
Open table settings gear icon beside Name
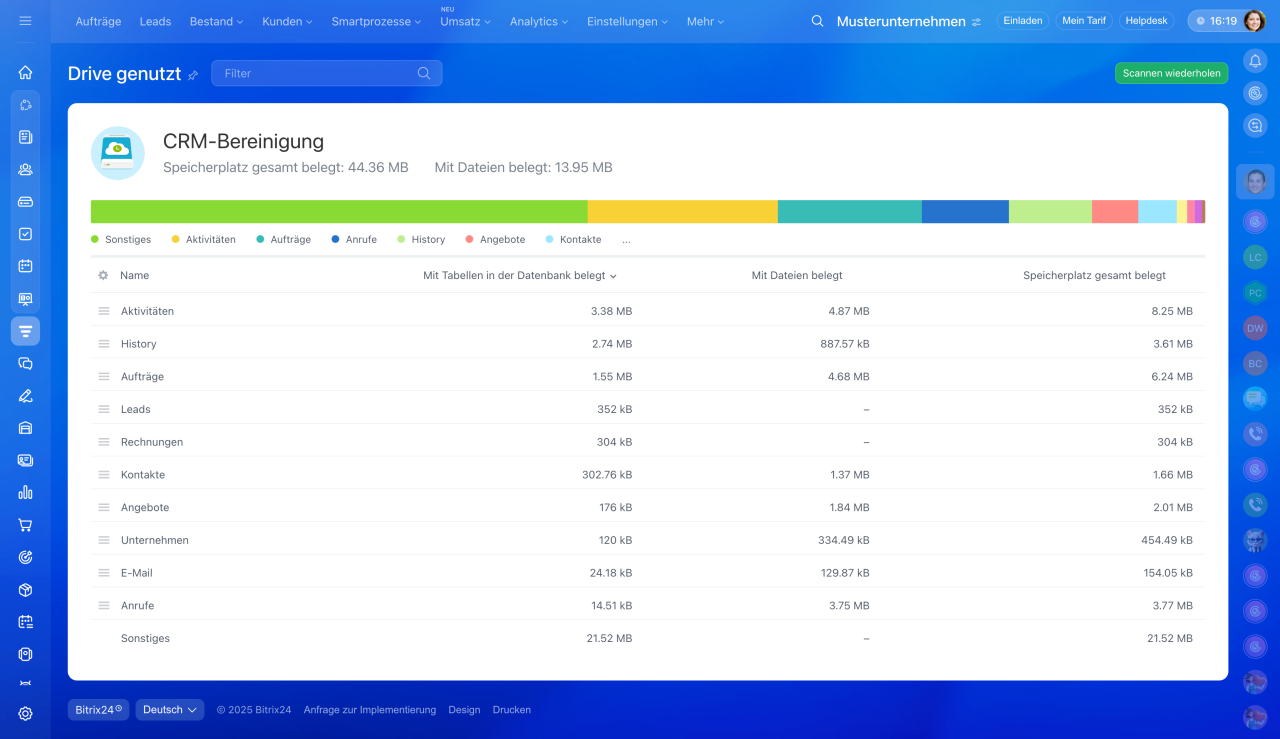click(x=103, y=275)
